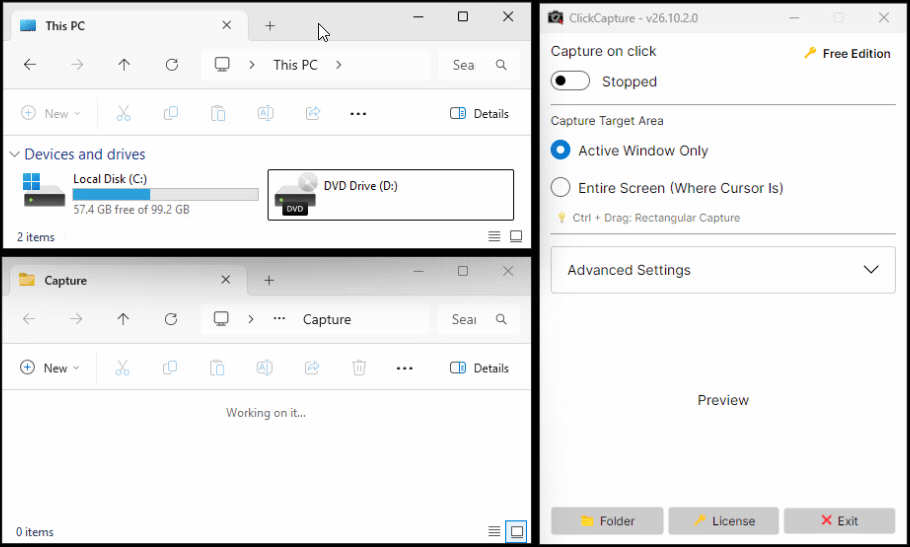Go back in the Capture window
The width and height of the screenshot is (910, 547).
point(29,318)
